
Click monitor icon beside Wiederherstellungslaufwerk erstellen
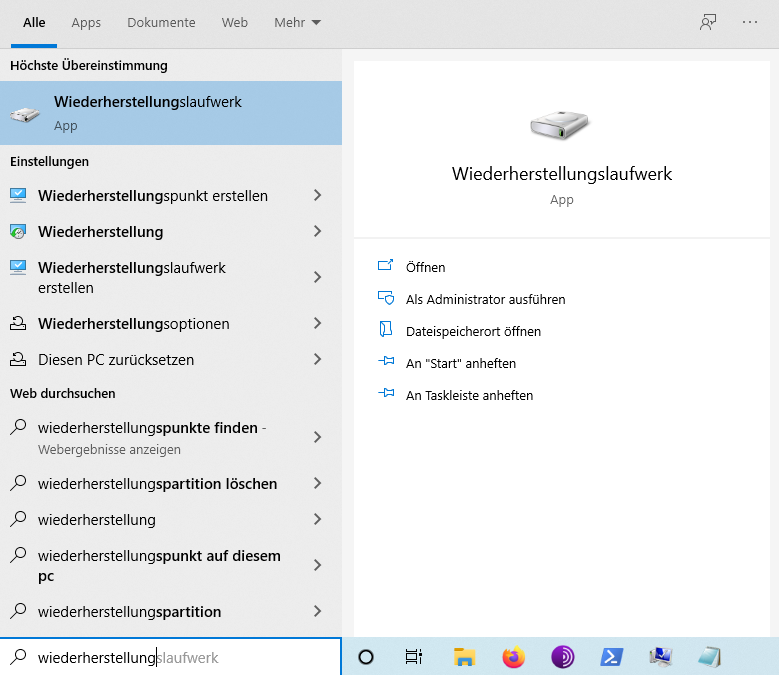pos(18,267)
